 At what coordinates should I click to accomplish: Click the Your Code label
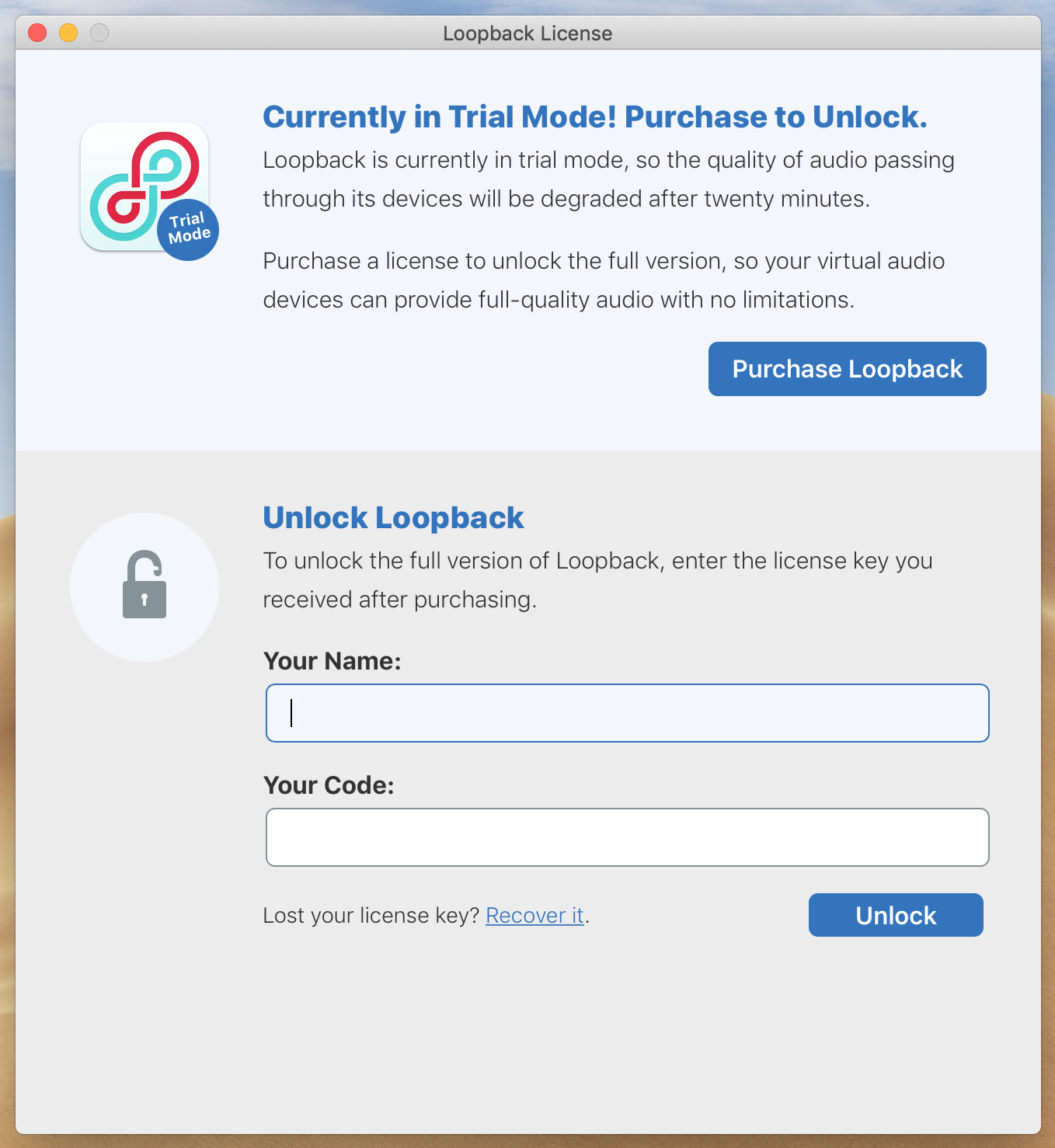tap(329, 785)
